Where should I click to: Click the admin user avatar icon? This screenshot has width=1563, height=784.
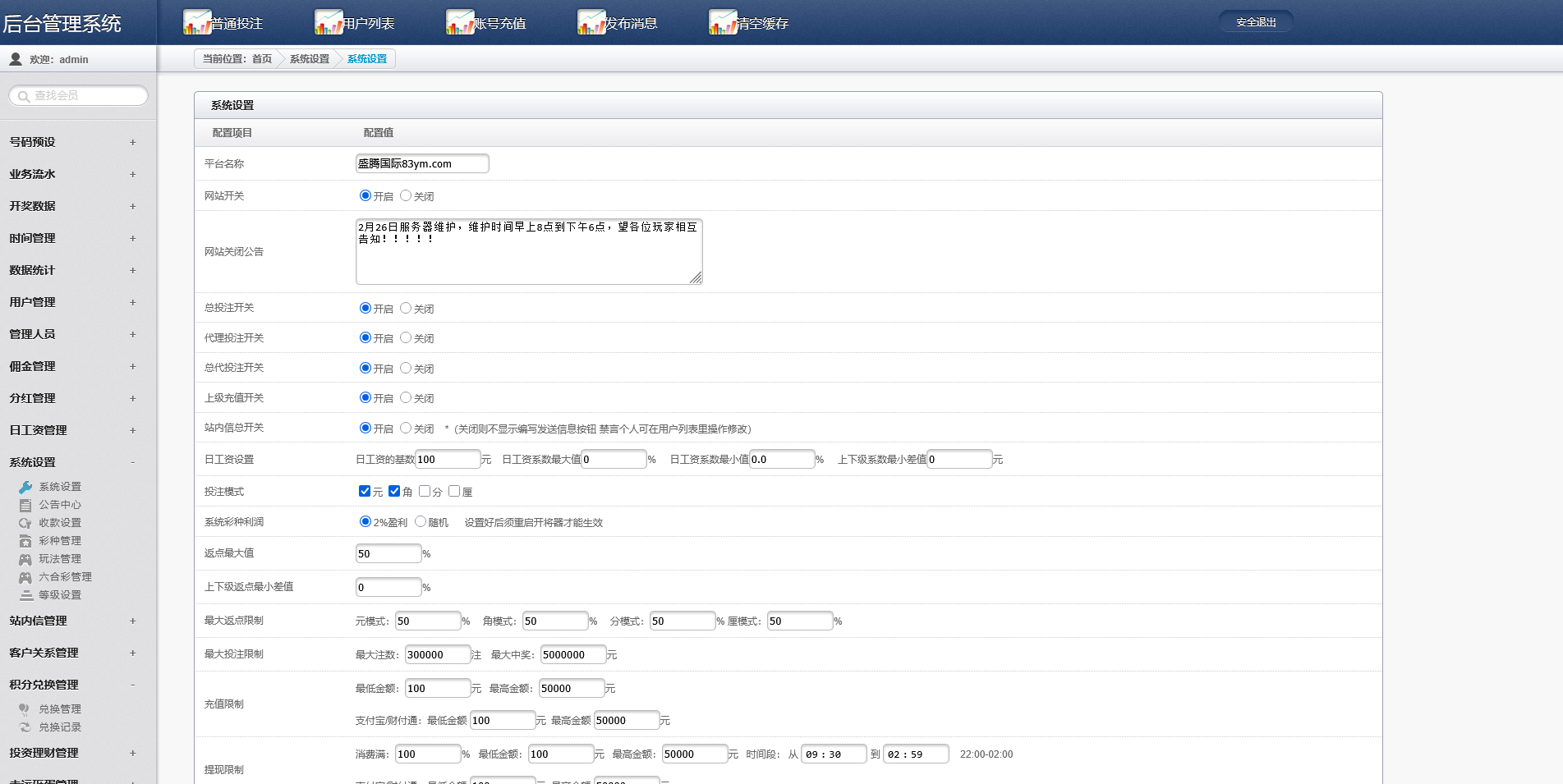point(16,59)
